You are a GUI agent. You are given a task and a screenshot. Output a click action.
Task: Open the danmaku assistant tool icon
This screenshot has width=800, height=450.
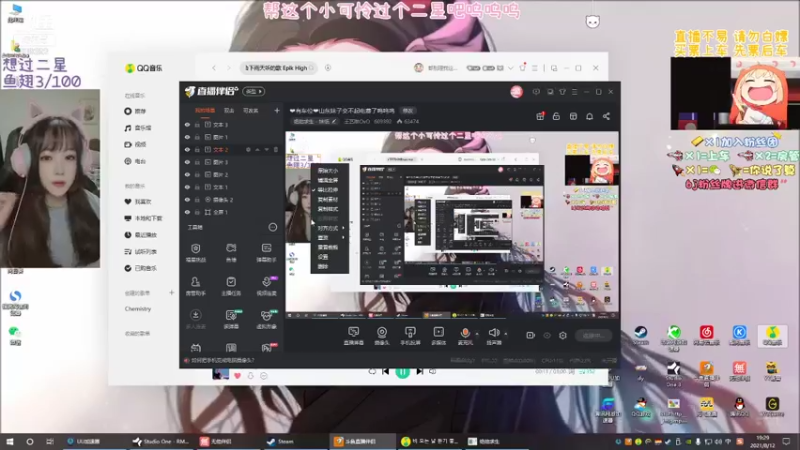[x=266, y=252]
